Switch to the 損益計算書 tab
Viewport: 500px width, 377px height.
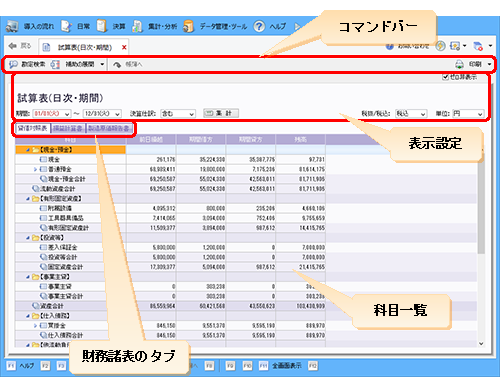click(x=68, y=128)
